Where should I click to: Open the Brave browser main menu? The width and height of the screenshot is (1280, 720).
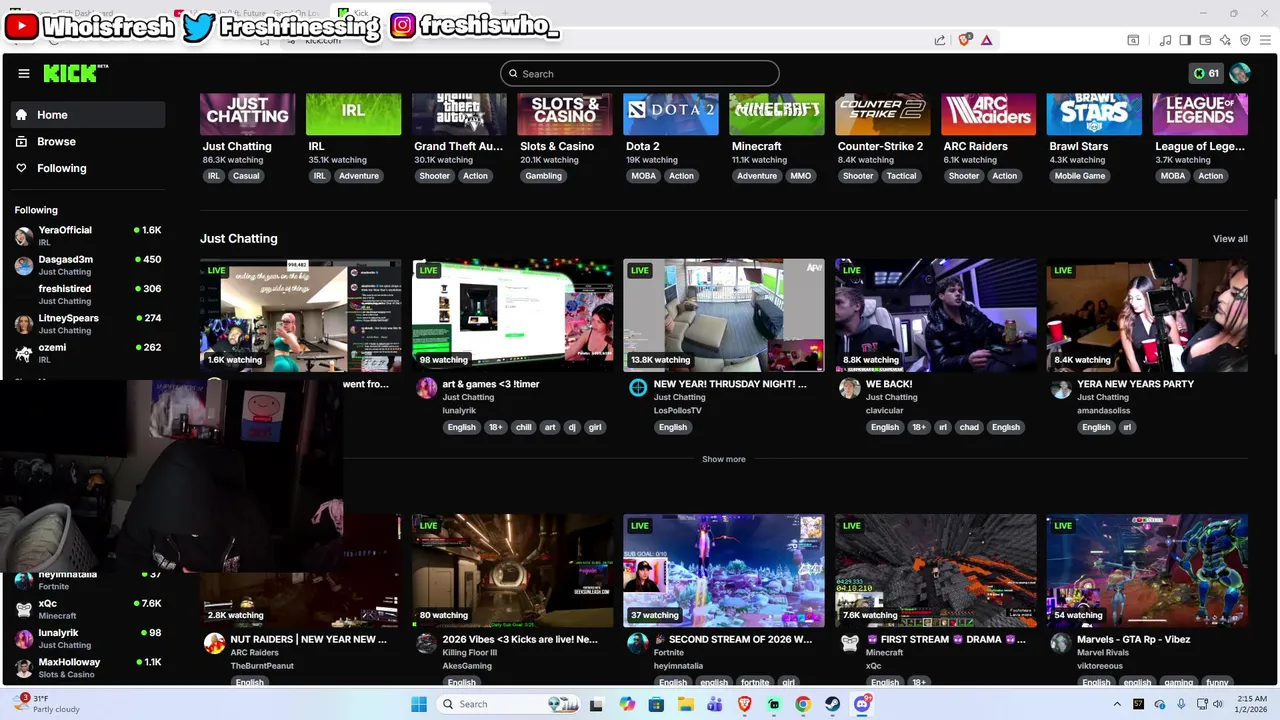tap(1266, 40)
